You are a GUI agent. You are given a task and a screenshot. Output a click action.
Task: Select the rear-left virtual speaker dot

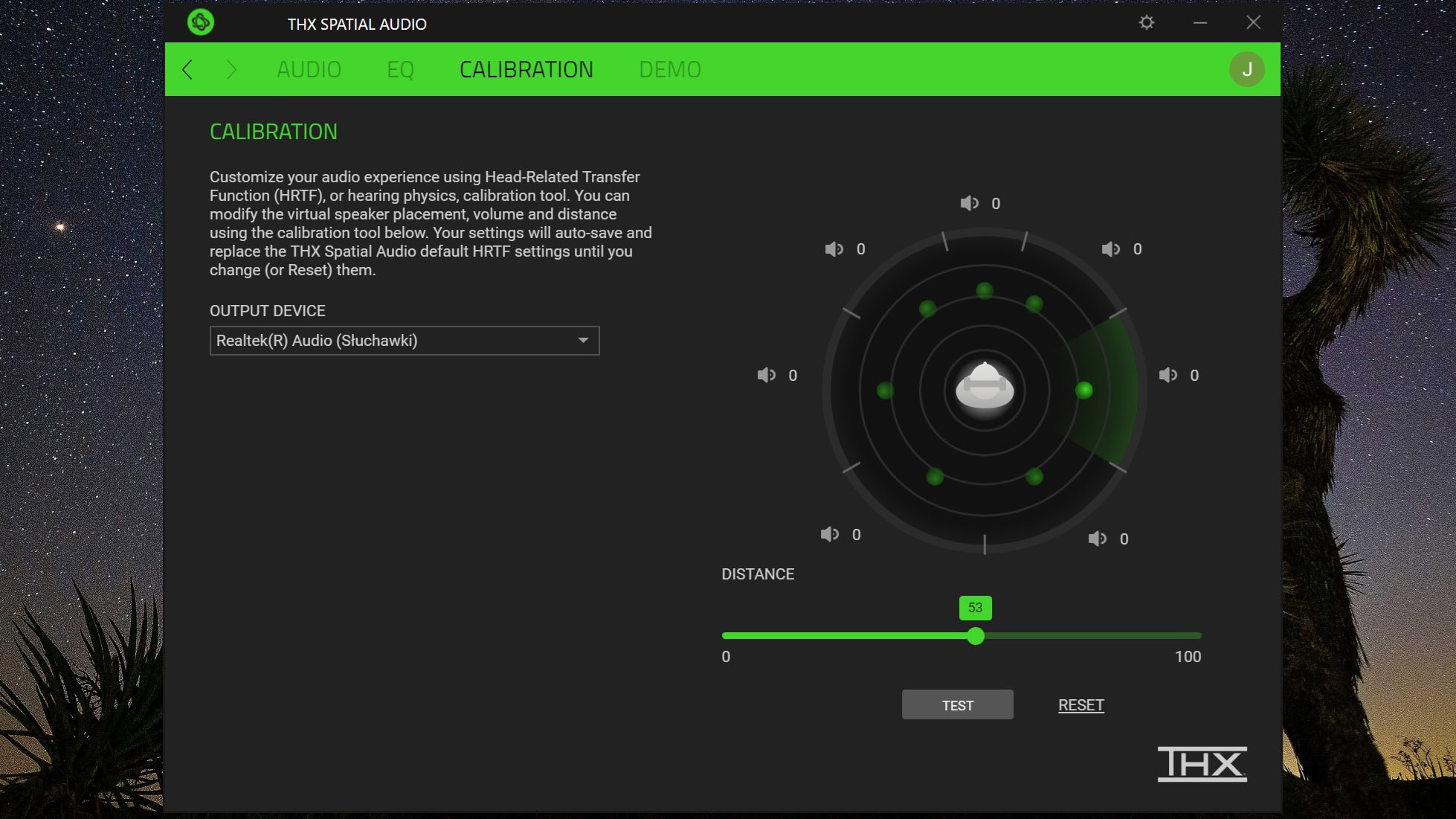tap(935, 477)
